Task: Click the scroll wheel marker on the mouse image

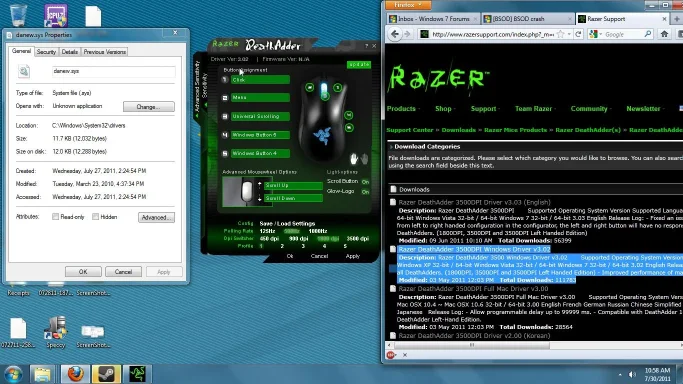Action: [x=325, y=97]
